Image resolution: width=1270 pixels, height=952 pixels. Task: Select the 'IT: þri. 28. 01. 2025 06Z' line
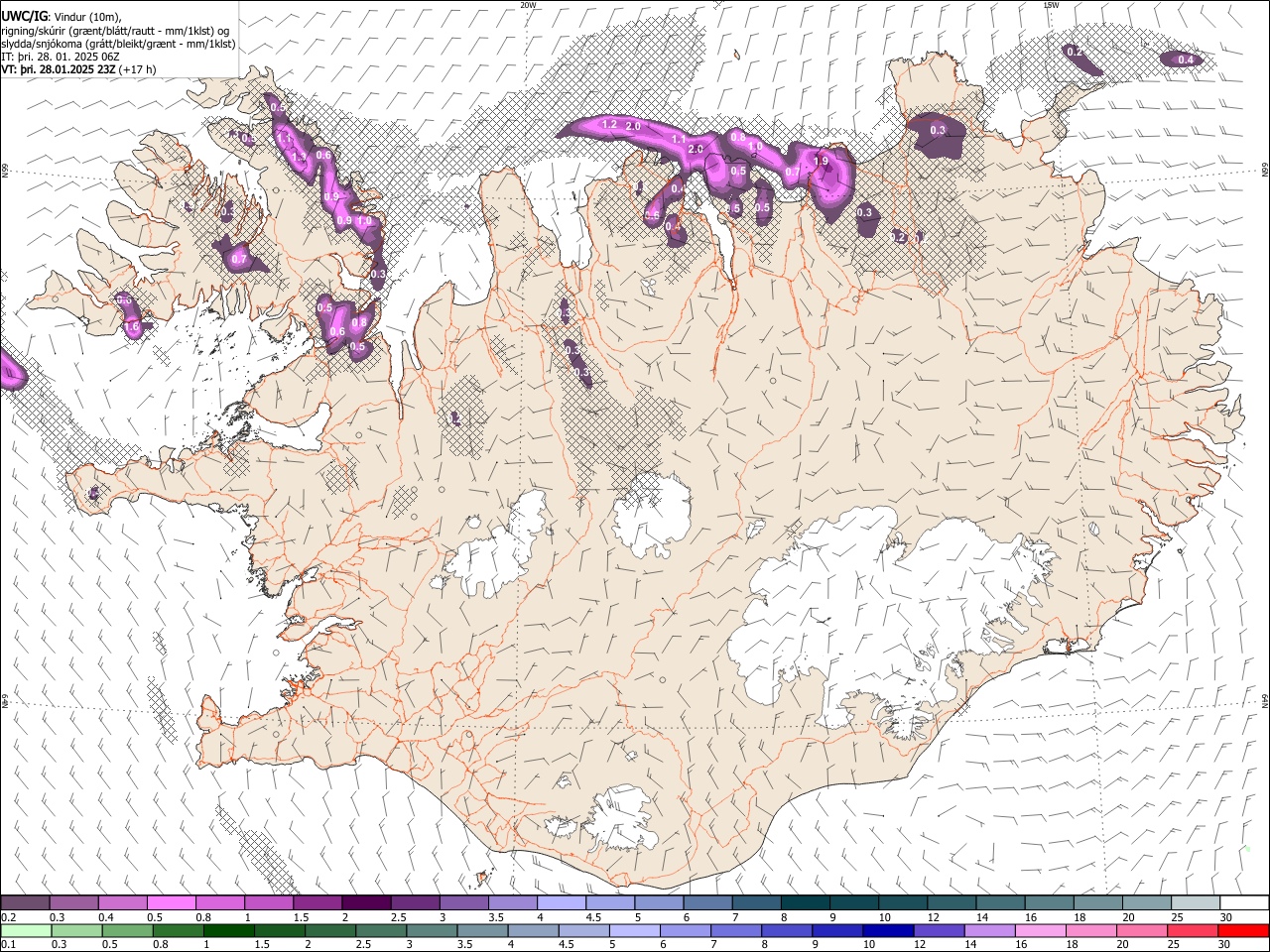click(61, 58)
